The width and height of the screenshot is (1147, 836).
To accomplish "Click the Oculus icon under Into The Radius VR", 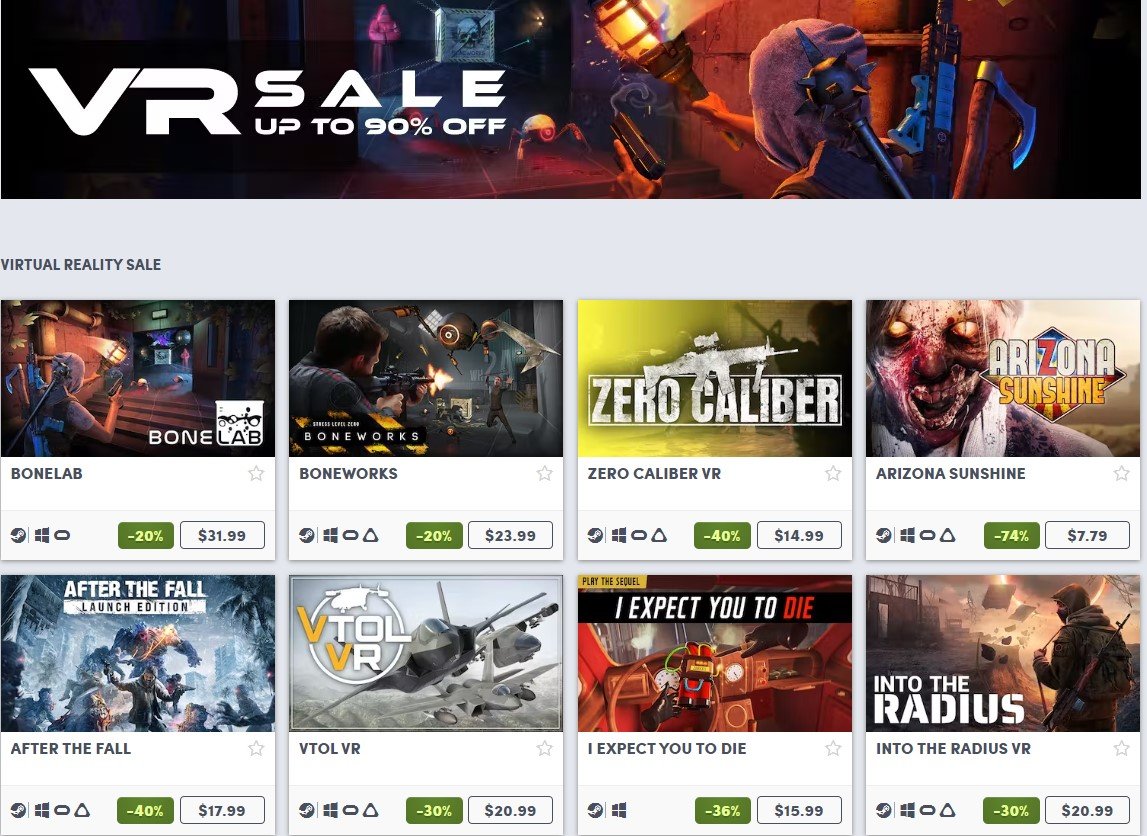I will coord(927,810).
